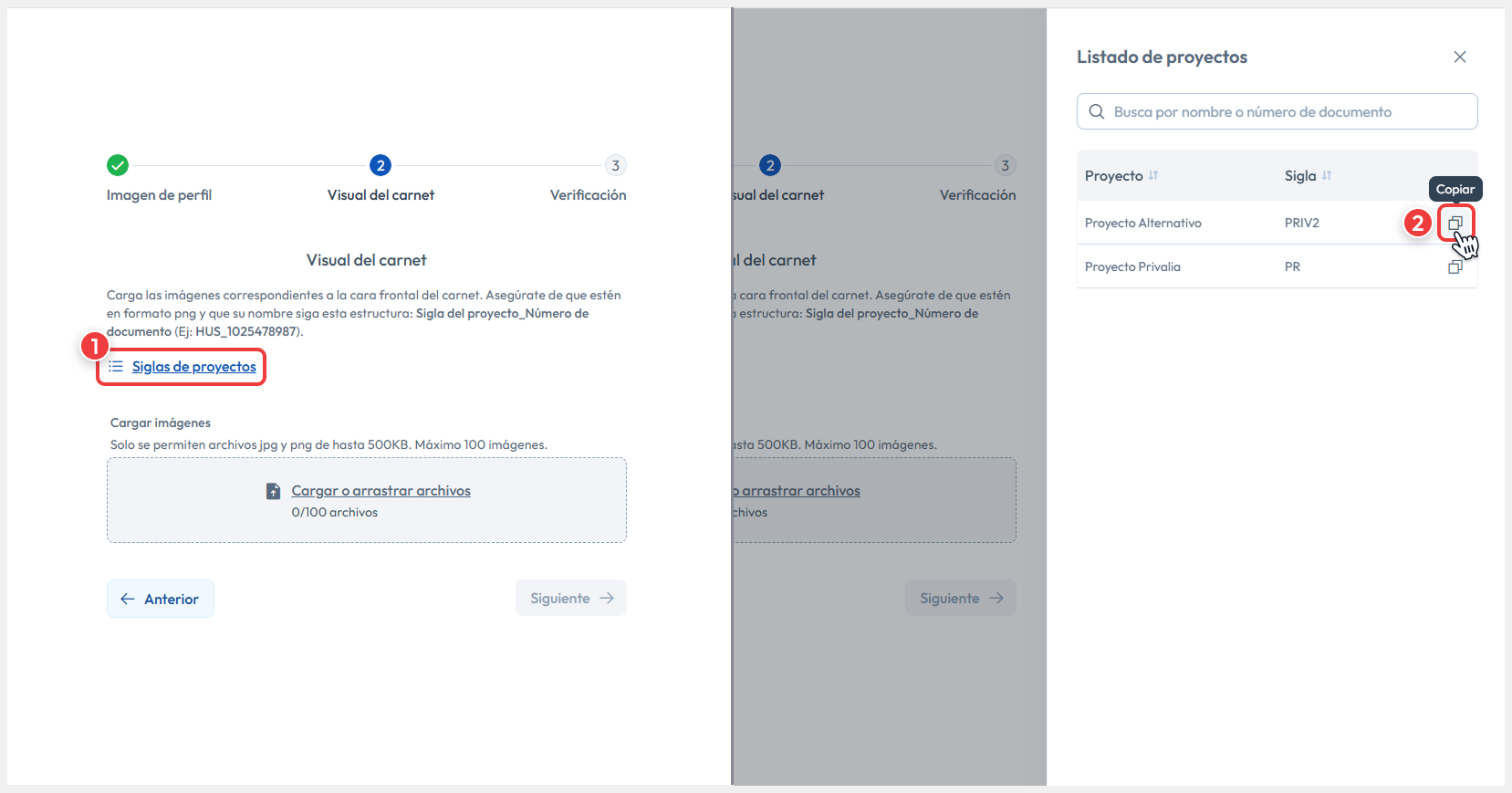Click the Imagen de perfil step label
Screen dimensions: 1512x793
tap(159, 195)
